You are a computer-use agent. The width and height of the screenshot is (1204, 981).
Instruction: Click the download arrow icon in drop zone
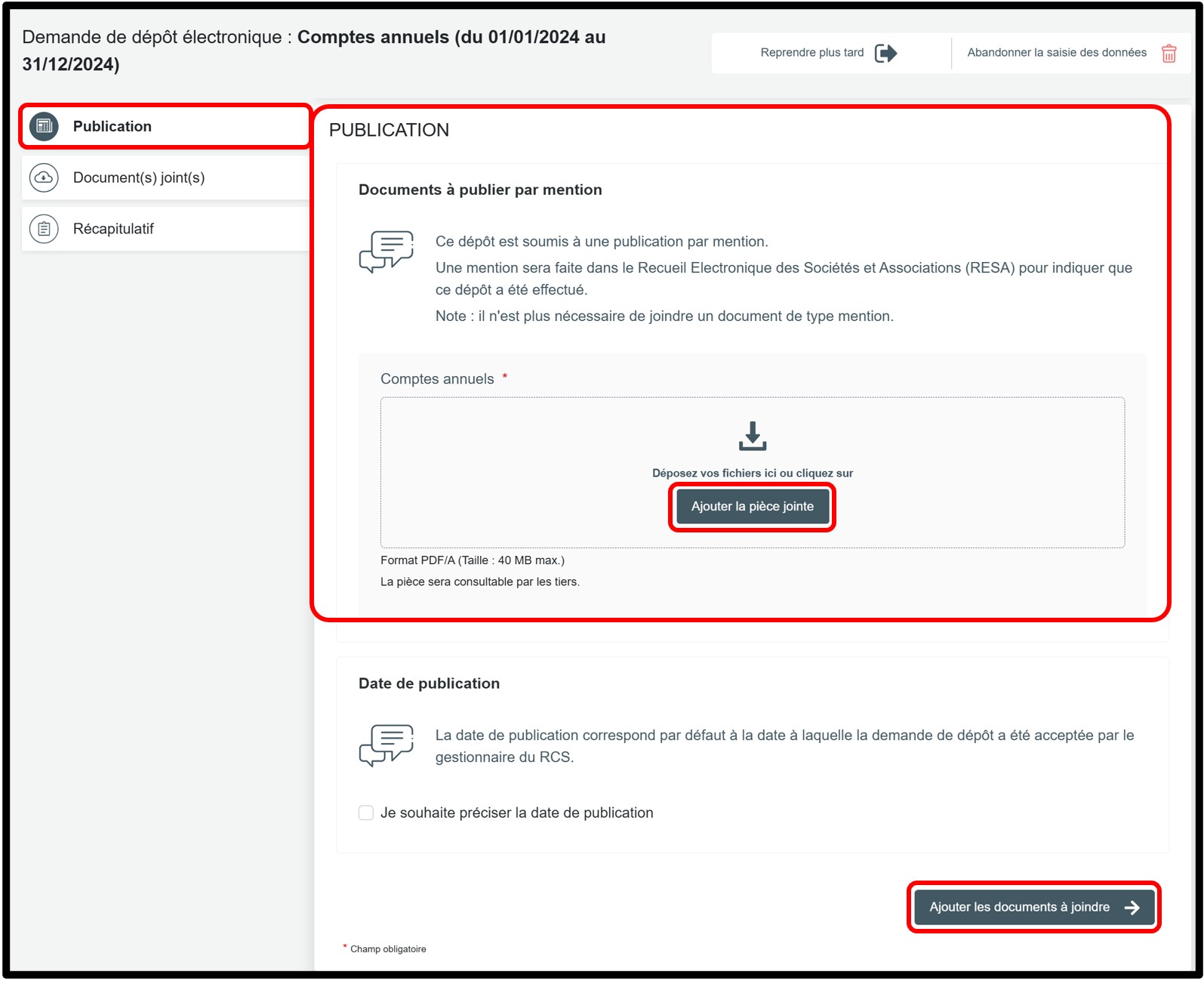[752, 437]
